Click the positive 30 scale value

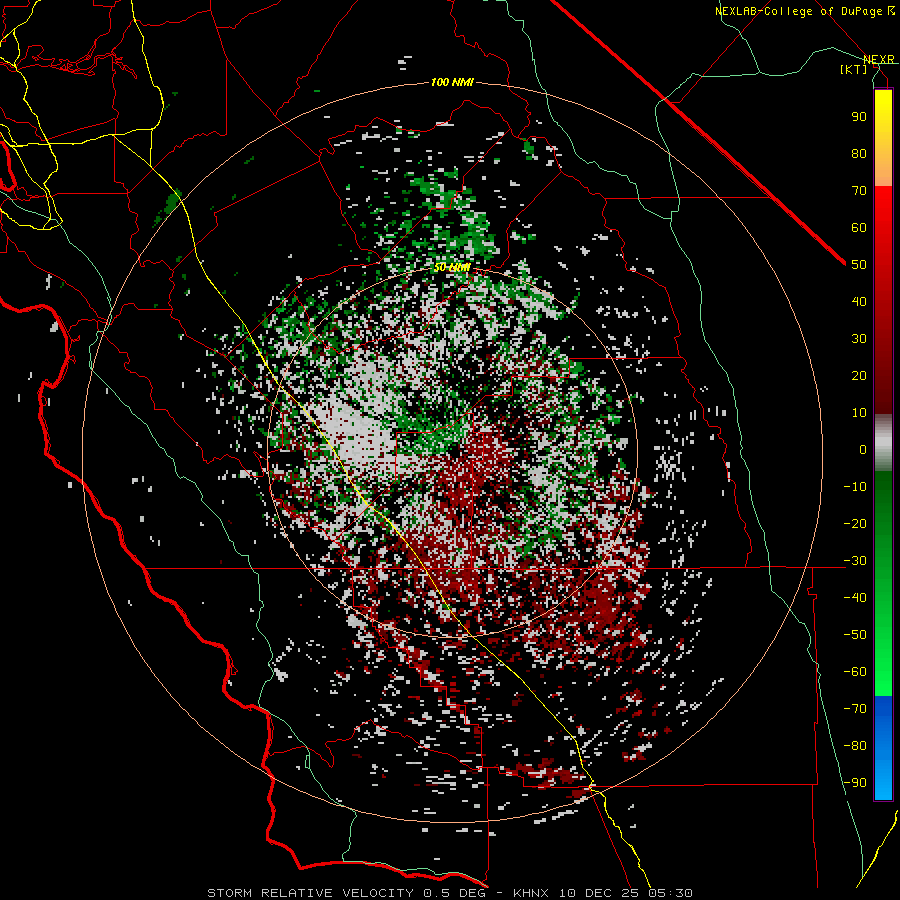859,339
